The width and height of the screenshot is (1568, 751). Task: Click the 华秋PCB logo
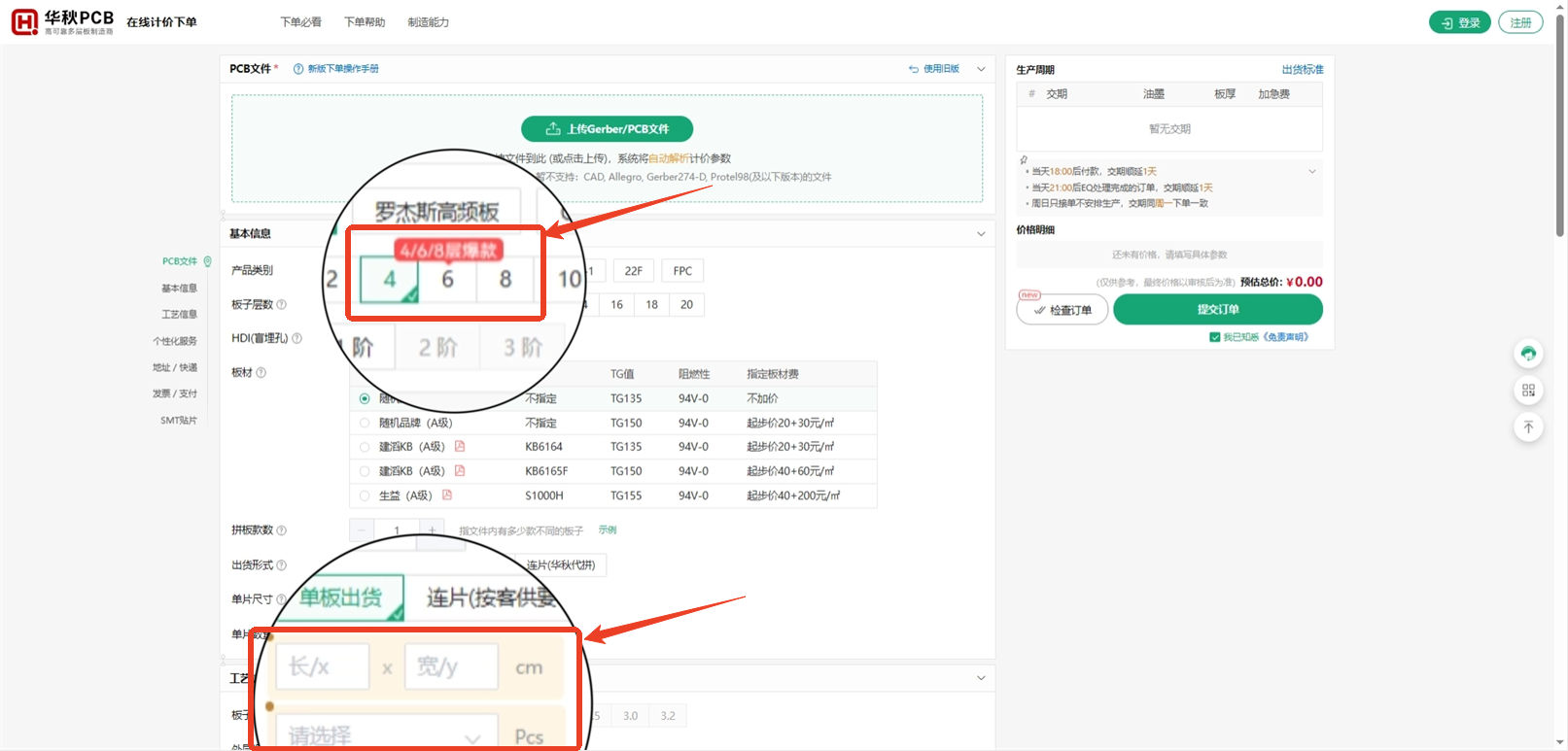click(63, 21)
